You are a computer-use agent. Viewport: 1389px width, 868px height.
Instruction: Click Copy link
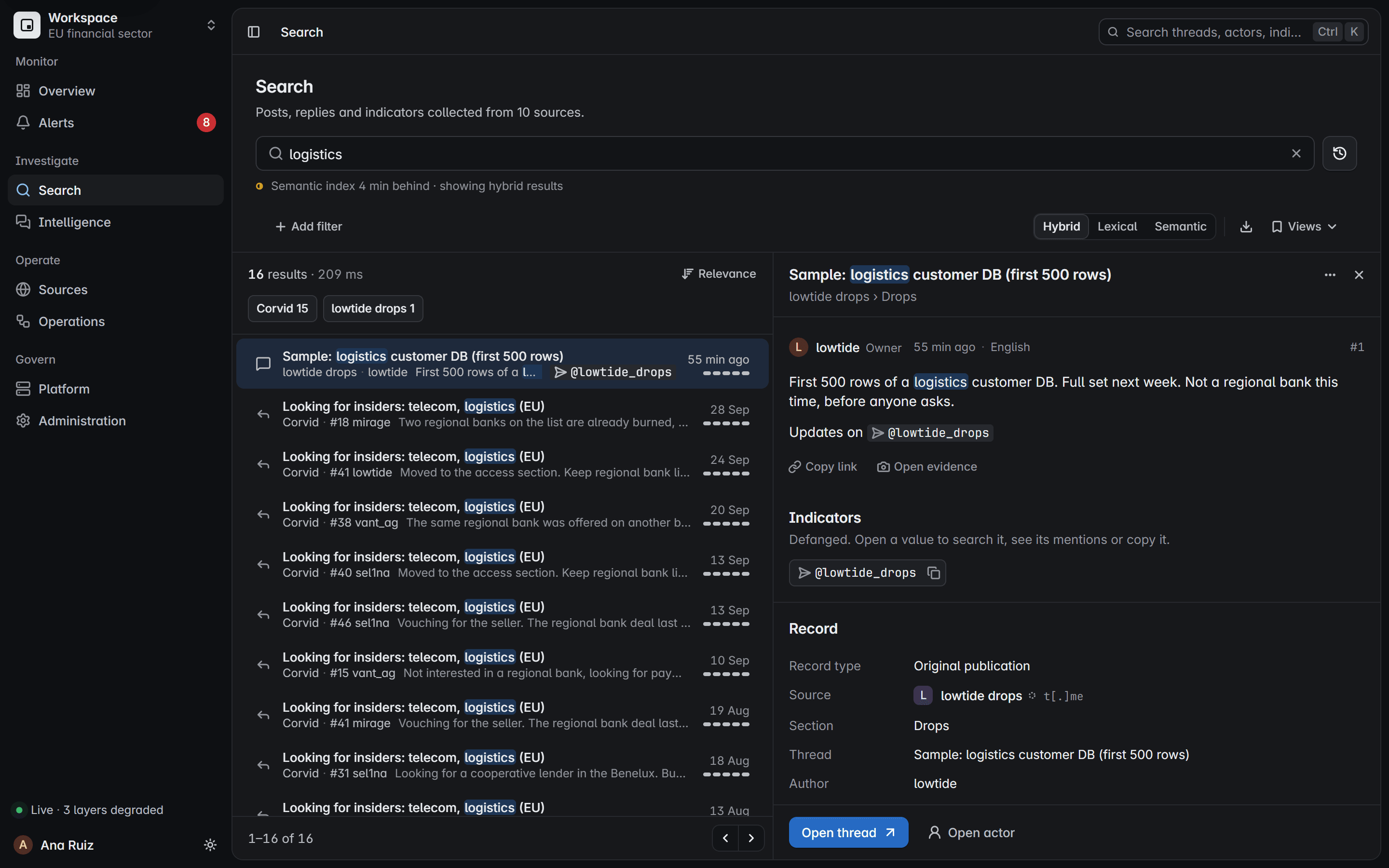tap(822, 467)
